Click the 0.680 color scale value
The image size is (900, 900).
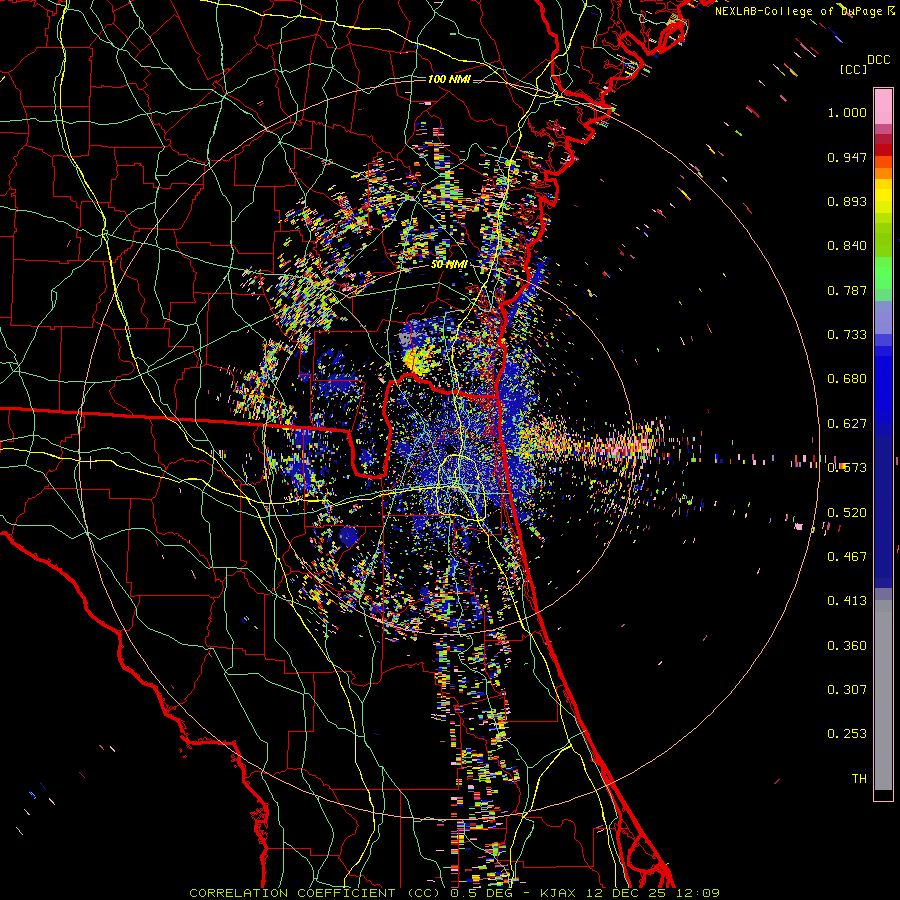[847, 379]
